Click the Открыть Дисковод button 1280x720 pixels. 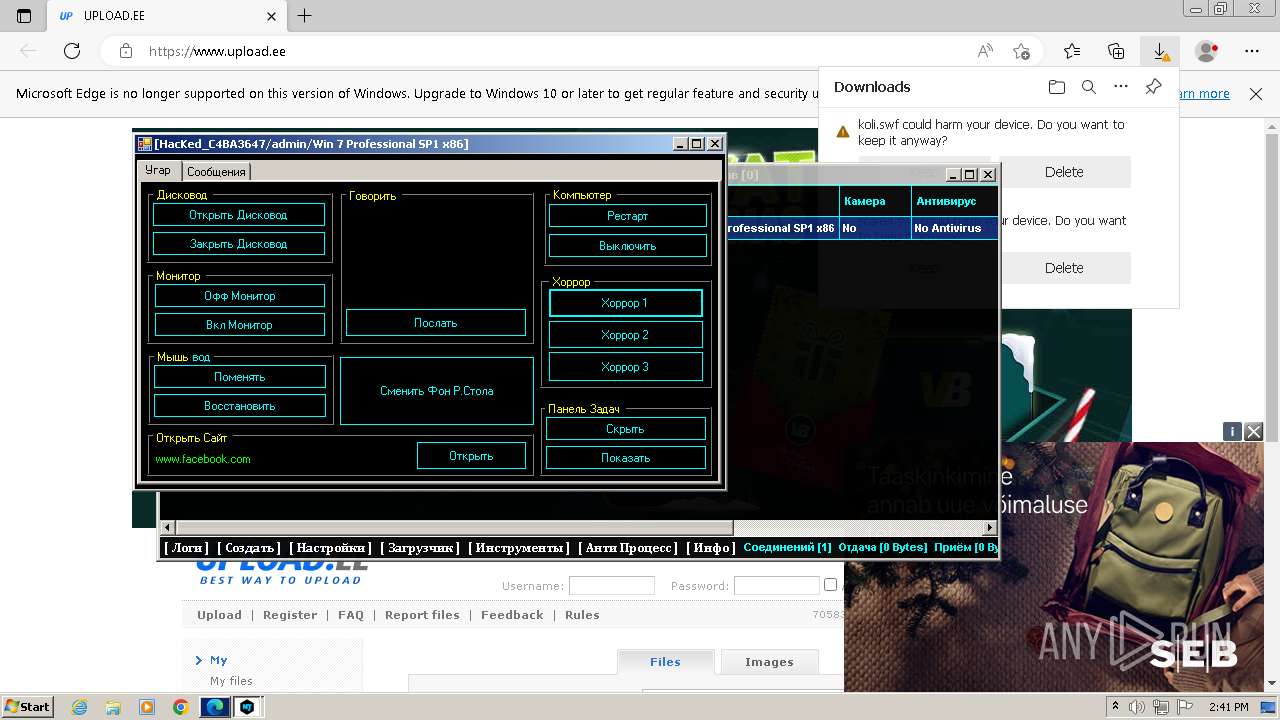pyautogui.click(x=239, y=215)
